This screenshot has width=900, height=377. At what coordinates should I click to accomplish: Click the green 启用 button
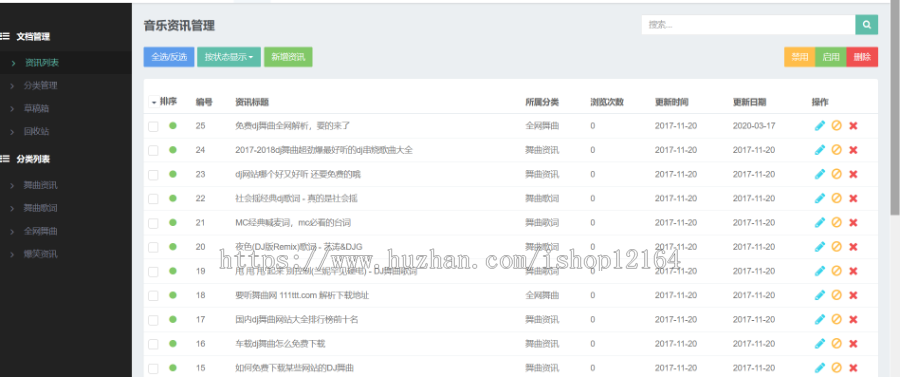831,57
